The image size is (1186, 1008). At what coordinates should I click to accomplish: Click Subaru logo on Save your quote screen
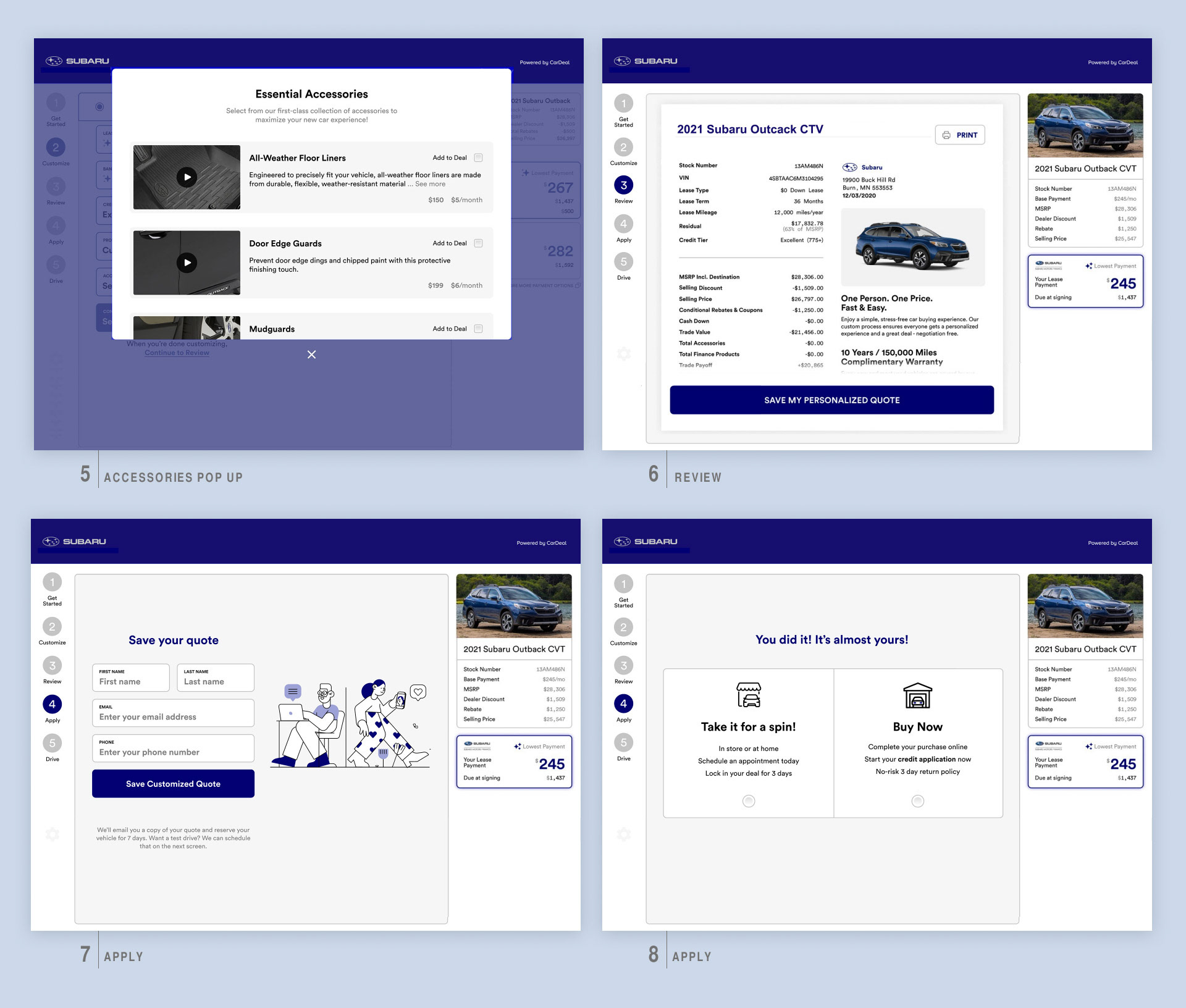[74, 541]
